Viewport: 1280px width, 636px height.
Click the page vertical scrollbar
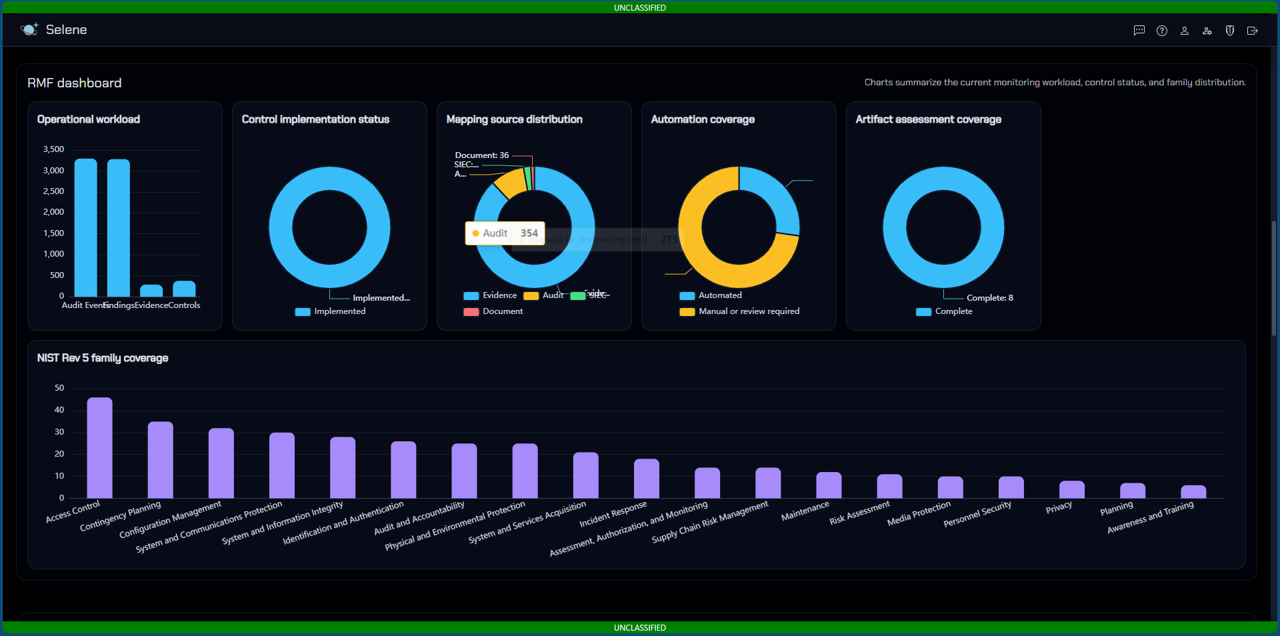coord(1272,280)
